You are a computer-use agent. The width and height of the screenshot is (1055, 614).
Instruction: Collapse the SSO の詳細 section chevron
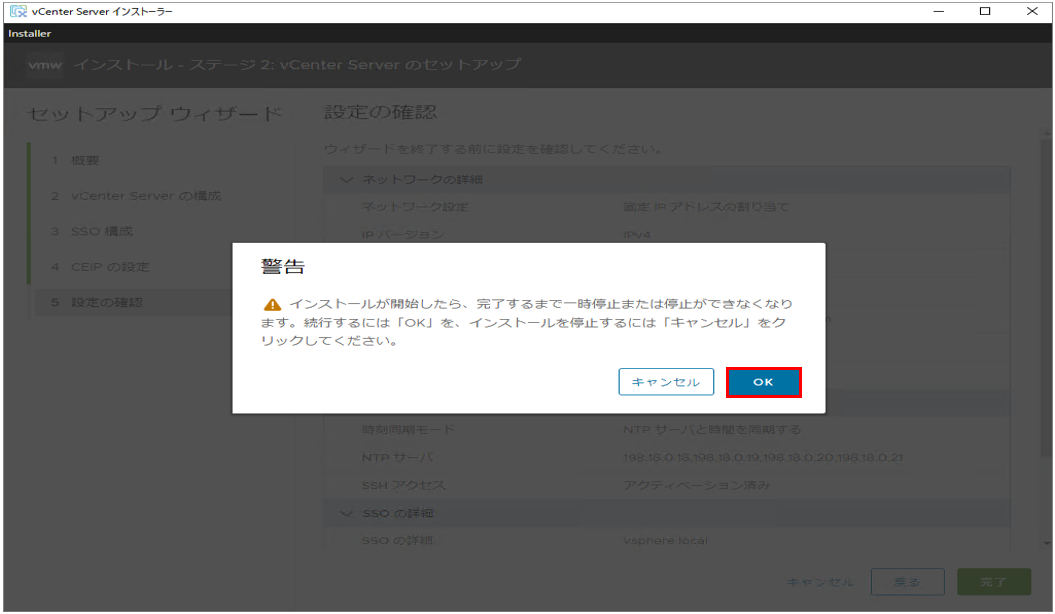click(347, 514)
